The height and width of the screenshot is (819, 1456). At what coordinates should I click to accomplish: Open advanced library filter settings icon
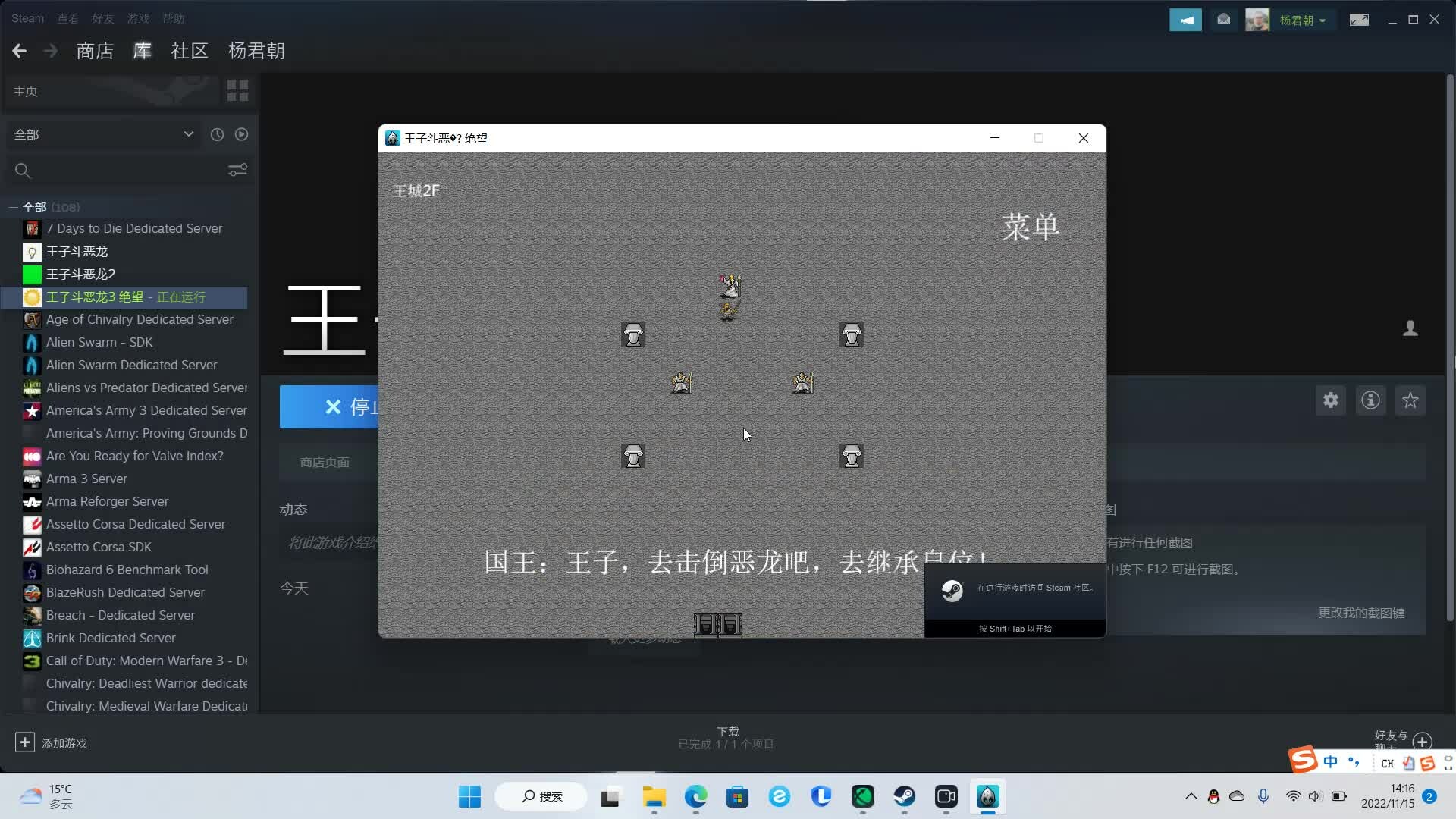point(237,170)
